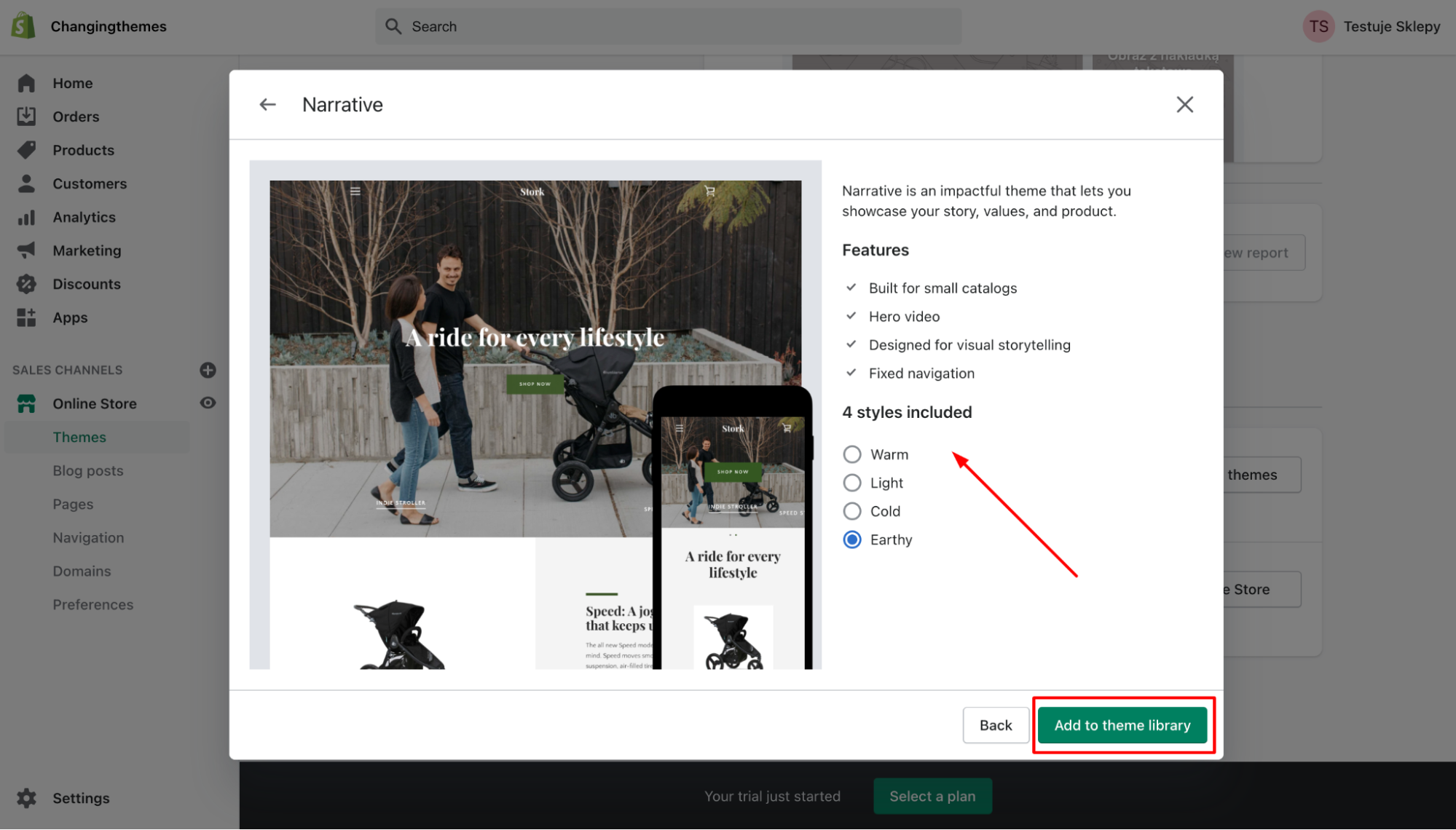Click Add to theme library button
Screen dimensions: 1456x830
1122,725
